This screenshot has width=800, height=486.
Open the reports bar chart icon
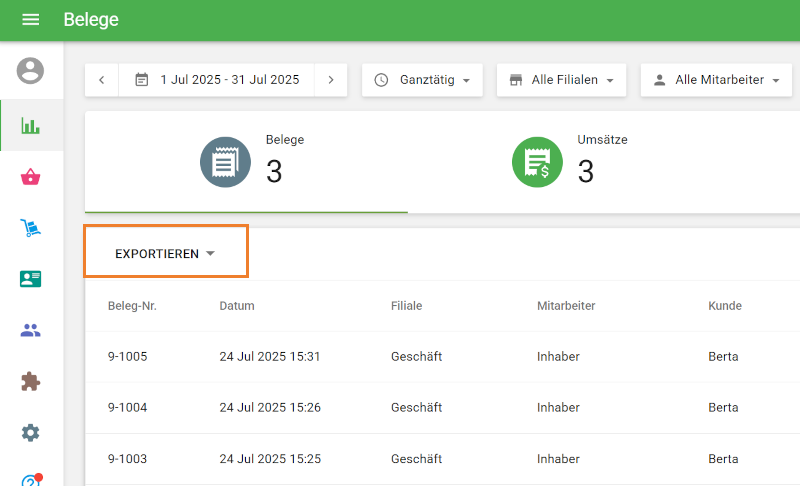tap(31, 126)
